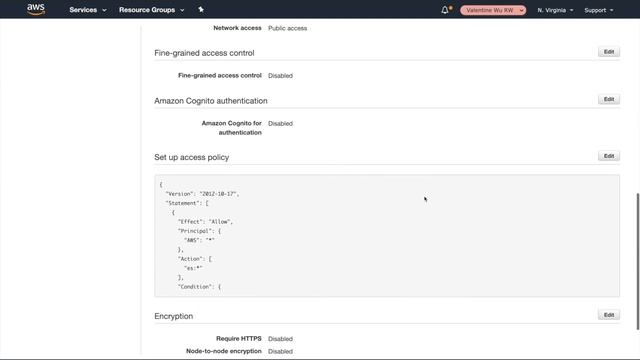Click the Disabled value for Require HTTPS
The height and width of the screenshot is (360, 640).
[x=280, y=339]
